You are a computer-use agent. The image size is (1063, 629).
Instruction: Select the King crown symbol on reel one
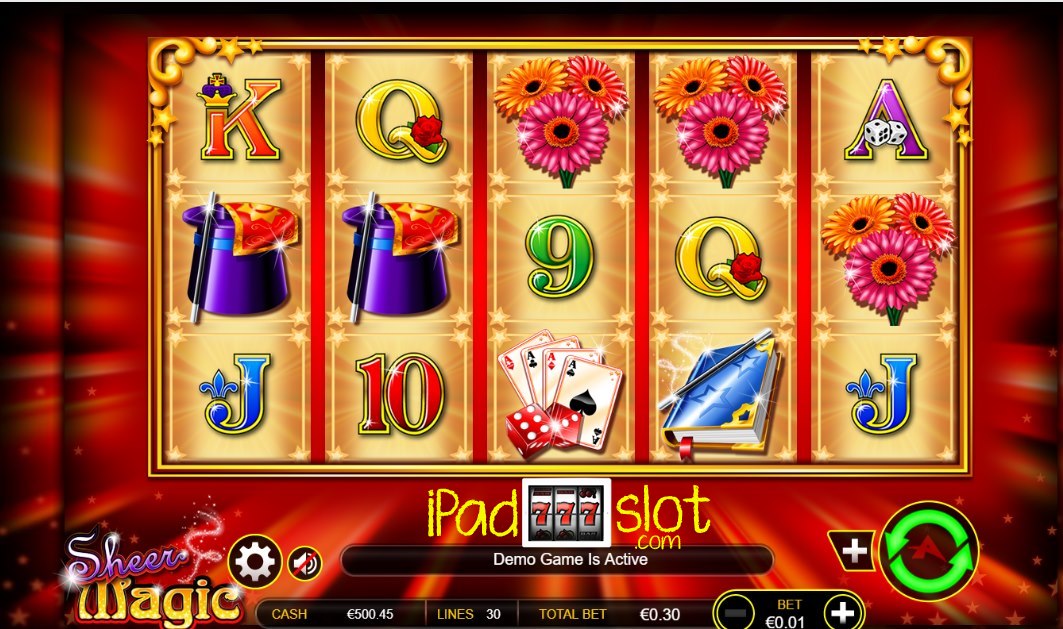pyautogui.click(x=239, y=117)
